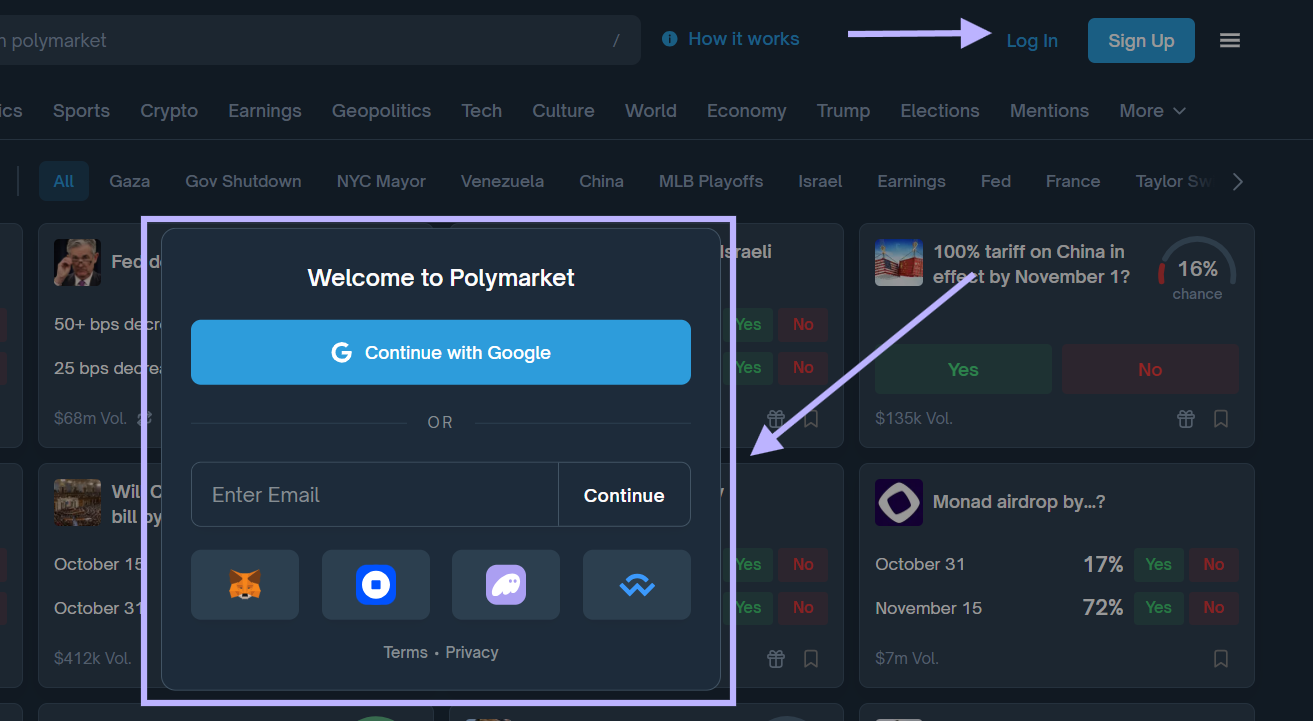
Task: Bookmark the 100% tariff on China market
Action: pos(1220,419)
